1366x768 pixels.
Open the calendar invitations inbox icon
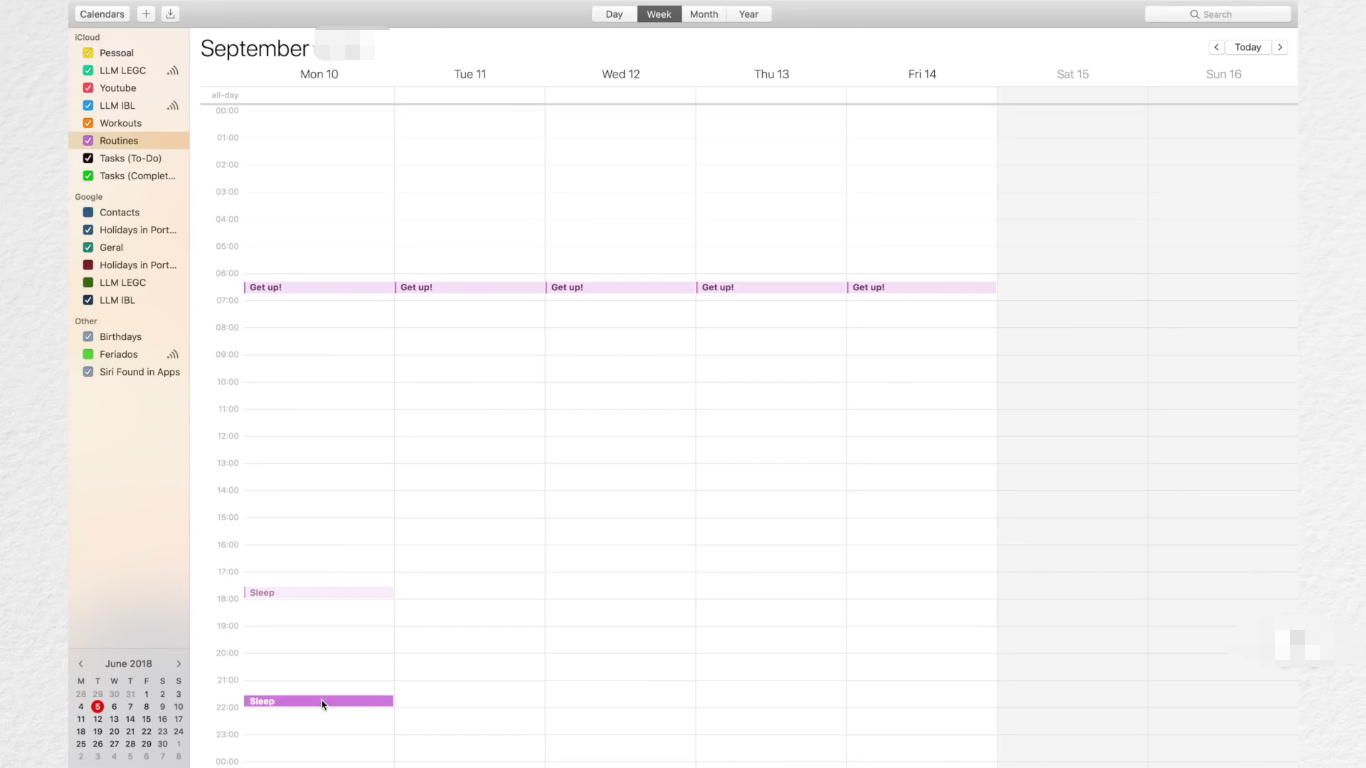coord(170,14)
